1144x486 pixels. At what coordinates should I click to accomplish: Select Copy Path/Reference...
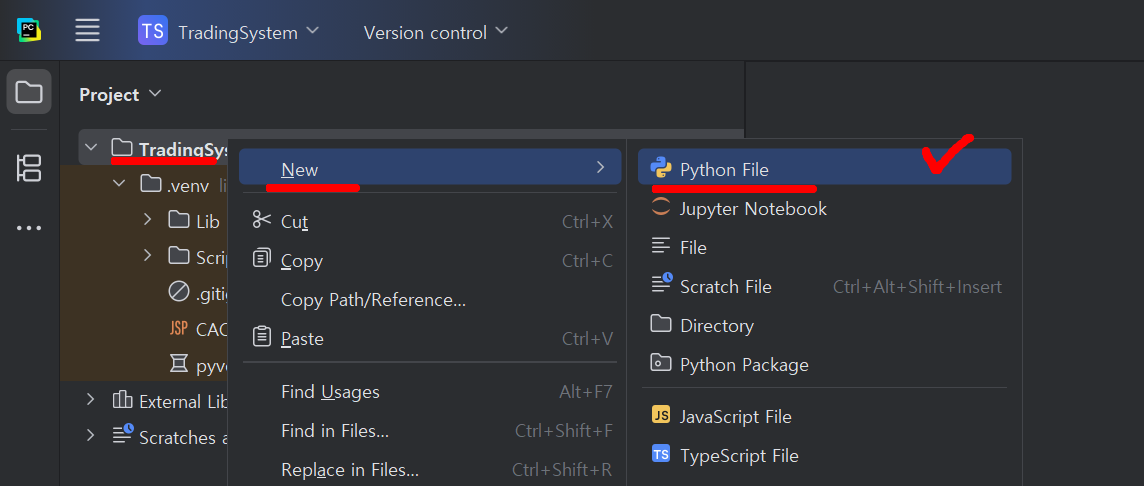pos(430,299)
